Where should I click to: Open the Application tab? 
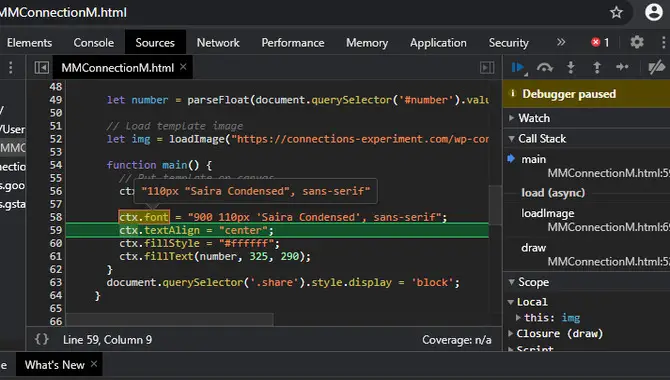tap(438, 43)
